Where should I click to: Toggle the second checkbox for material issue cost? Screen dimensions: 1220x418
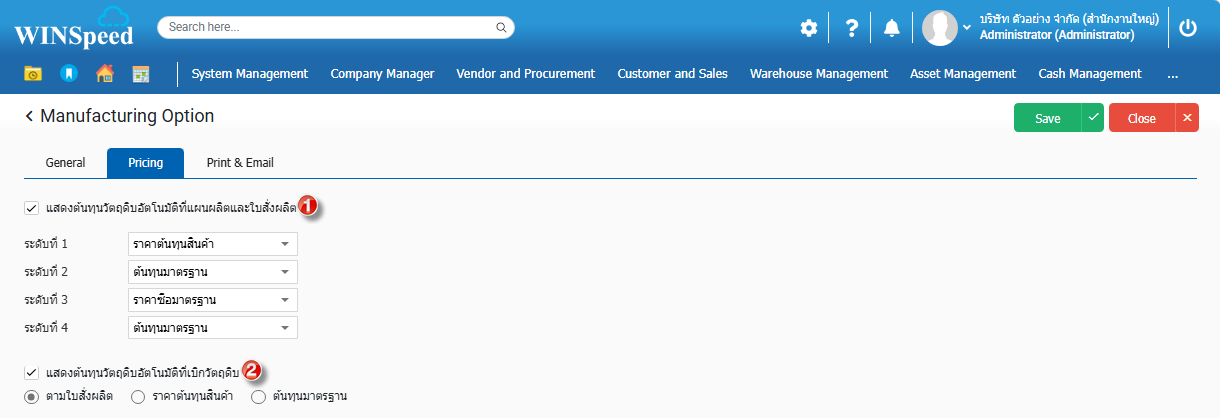(32, 373)
